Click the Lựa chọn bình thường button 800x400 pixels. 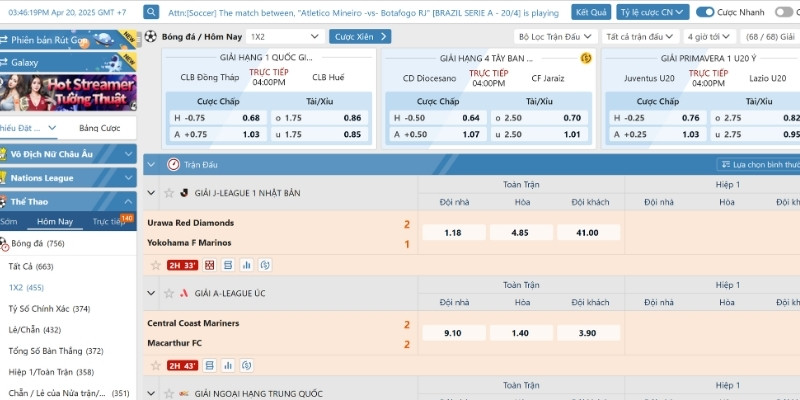(758, 165)
